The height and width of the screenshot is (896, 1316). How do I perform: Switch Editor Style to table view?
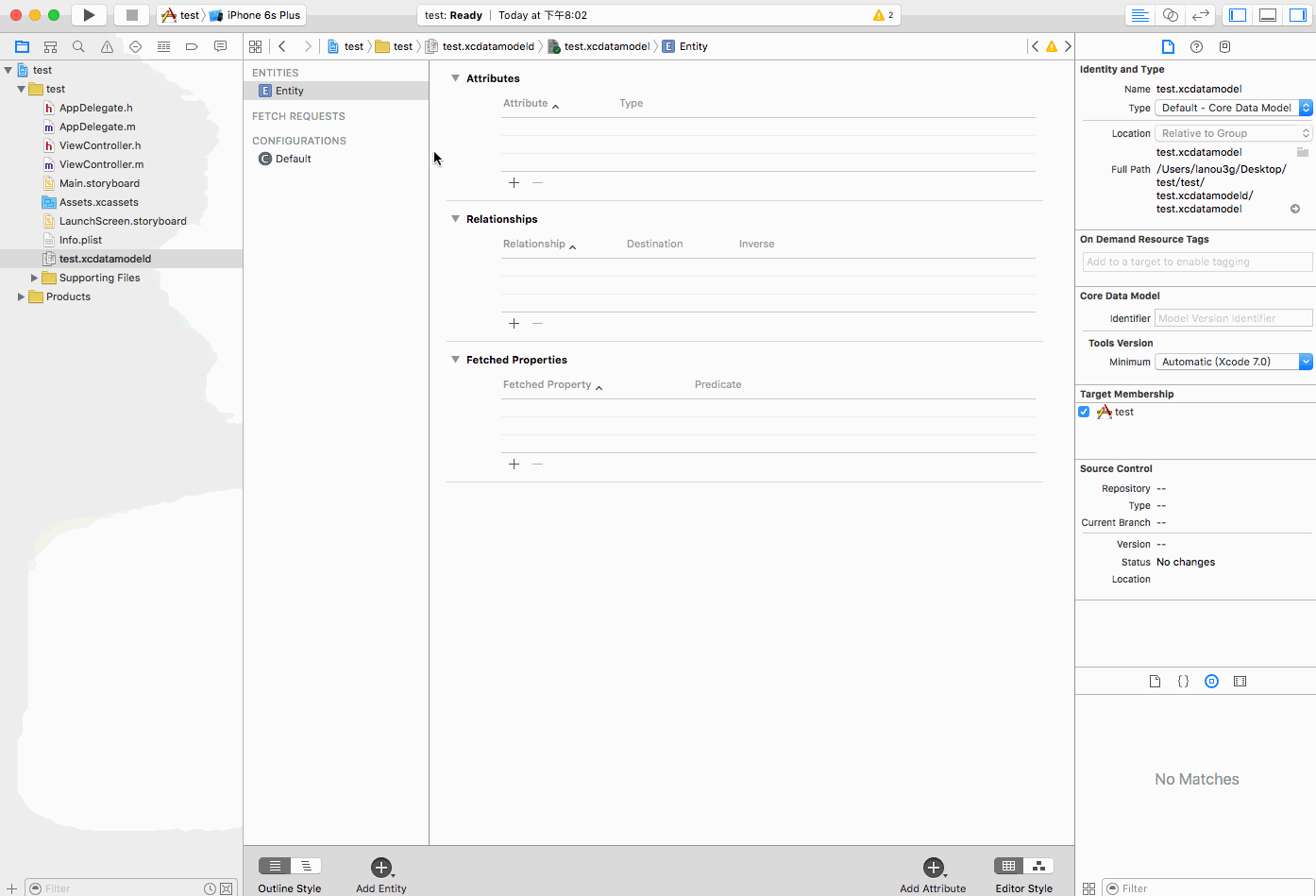[1009, 866]
